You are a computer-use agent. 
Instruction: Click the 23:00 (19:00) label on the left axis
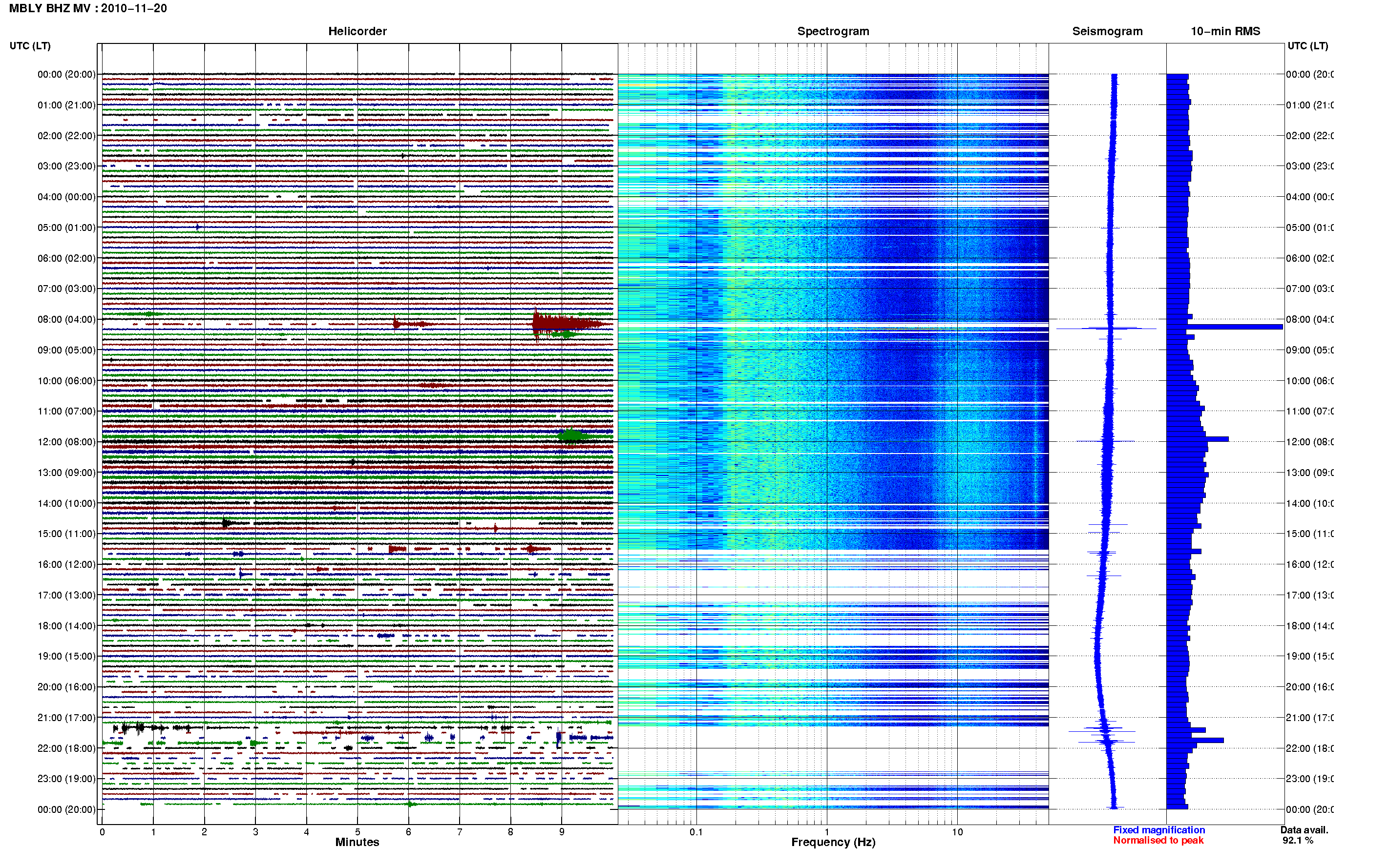click(66, 779)
